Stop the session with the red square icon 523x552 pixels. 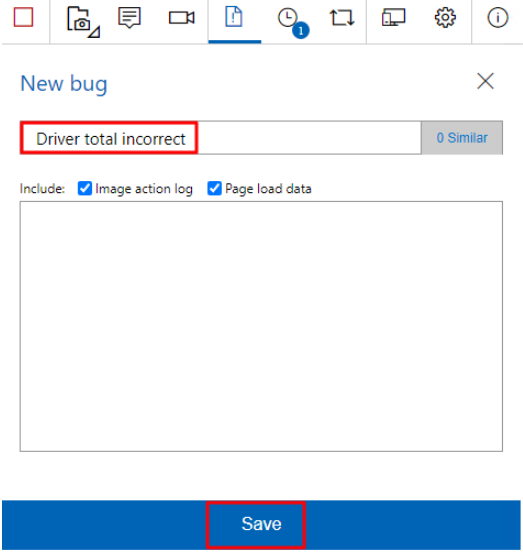click(x=23, y=18)
